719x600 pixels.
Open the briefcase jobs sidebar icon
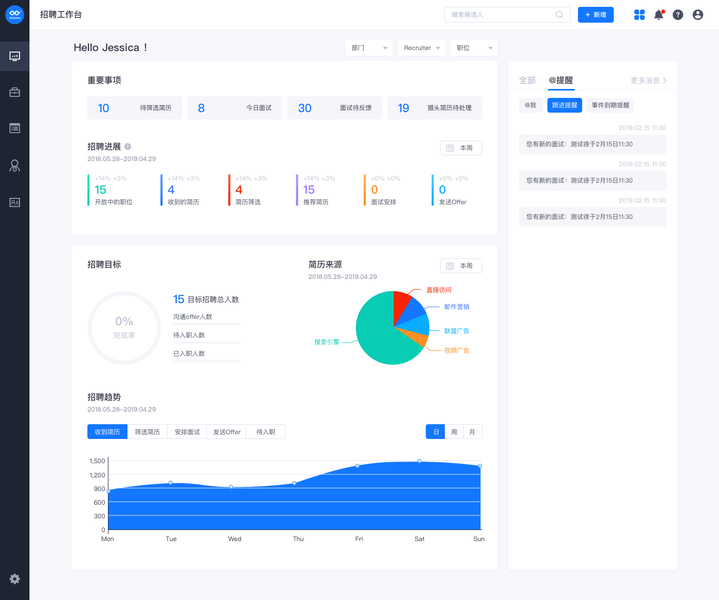[15, 92]
